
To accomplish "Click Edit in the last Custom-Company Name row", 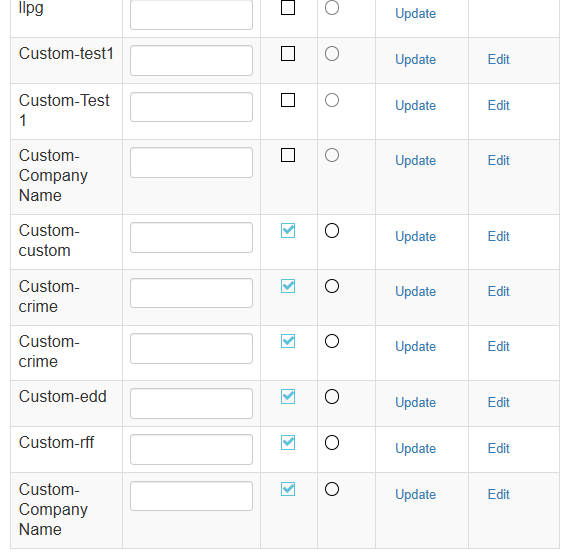I will click(x=498, y=495).
